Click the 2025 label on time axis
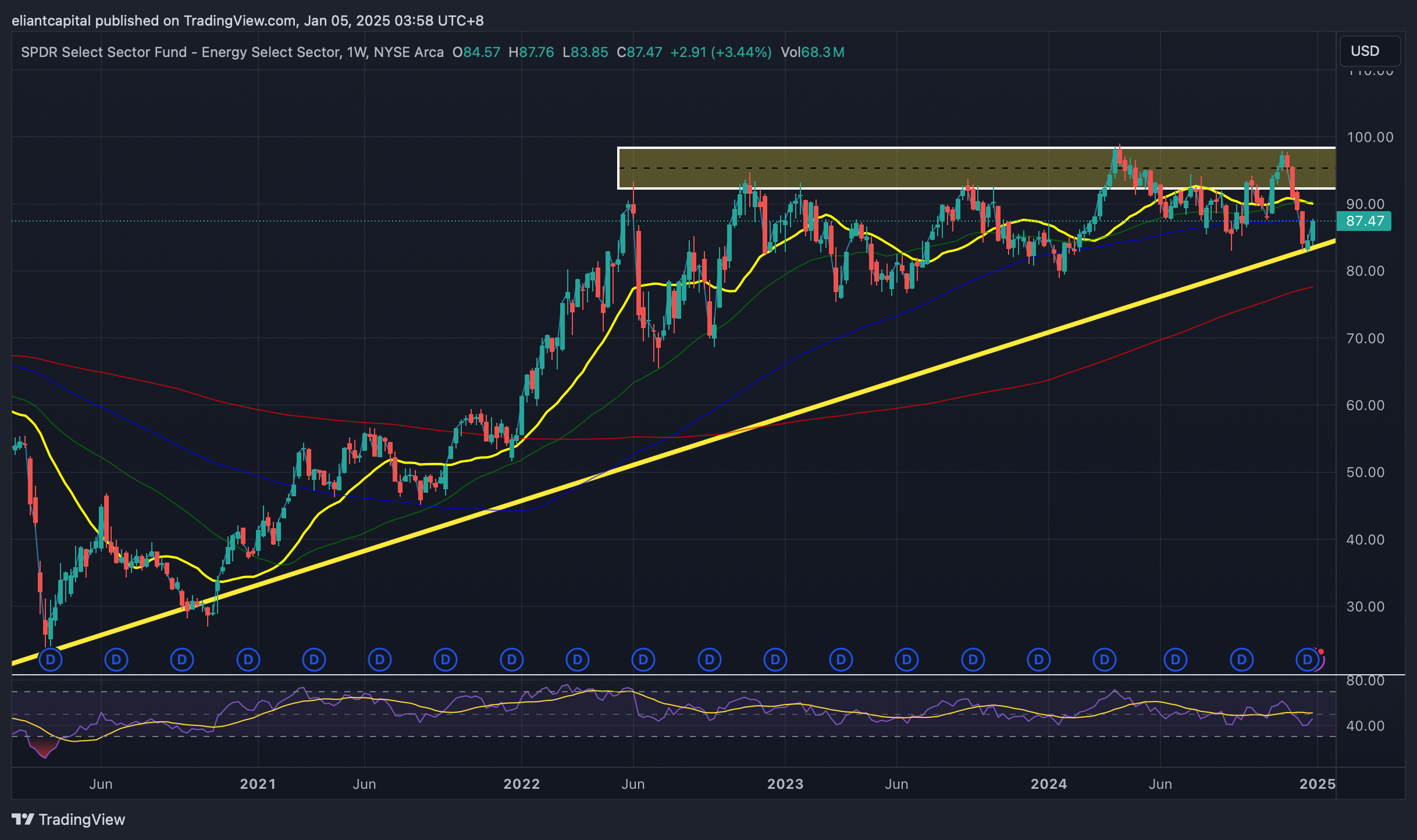Viewport: 1417px width, 840px height. click(x=1317, y=784)
